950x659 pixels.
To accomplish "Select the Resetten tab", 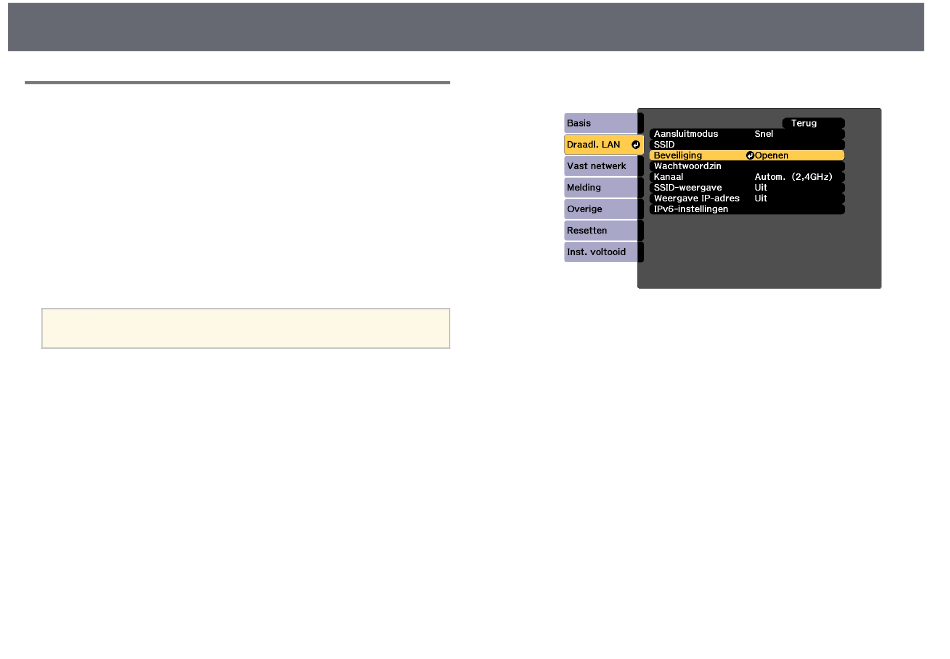I will click(x=603, y=231).
